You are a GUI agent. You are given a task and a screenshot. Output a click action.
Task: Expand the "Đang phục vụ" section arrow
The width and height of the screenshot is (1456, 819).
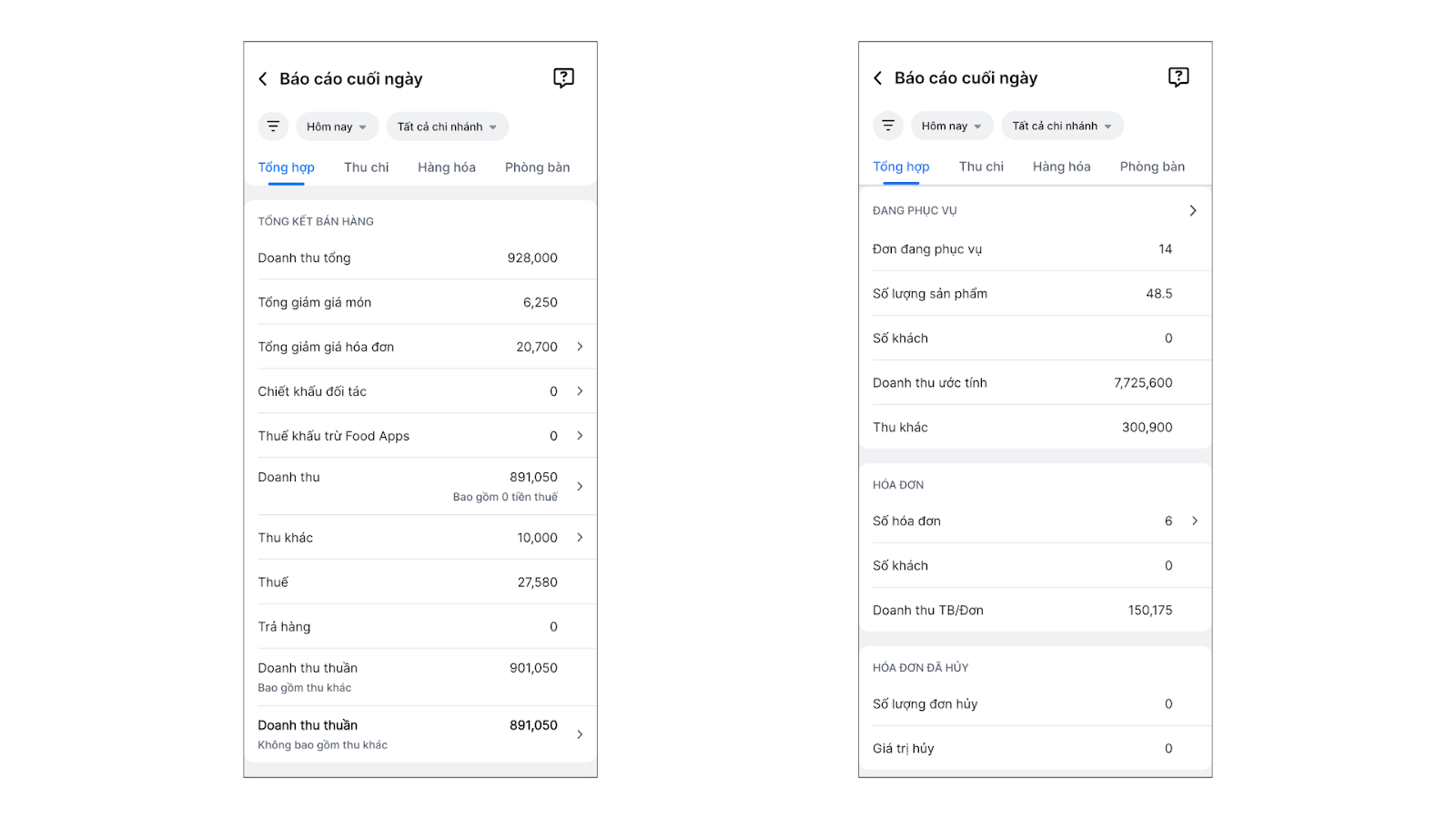(1193, 211)
